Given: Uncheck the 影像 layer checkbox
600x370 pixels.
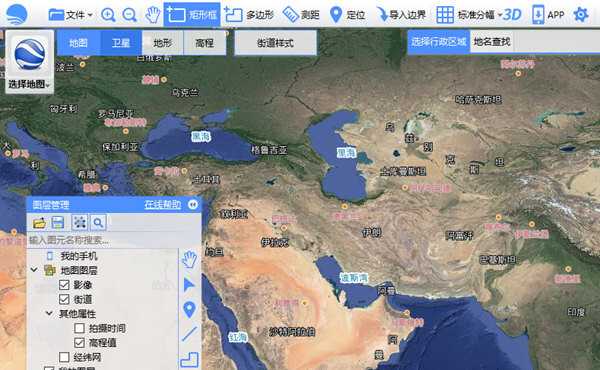Looking at the screenshot, I should [x=64, y=285].
